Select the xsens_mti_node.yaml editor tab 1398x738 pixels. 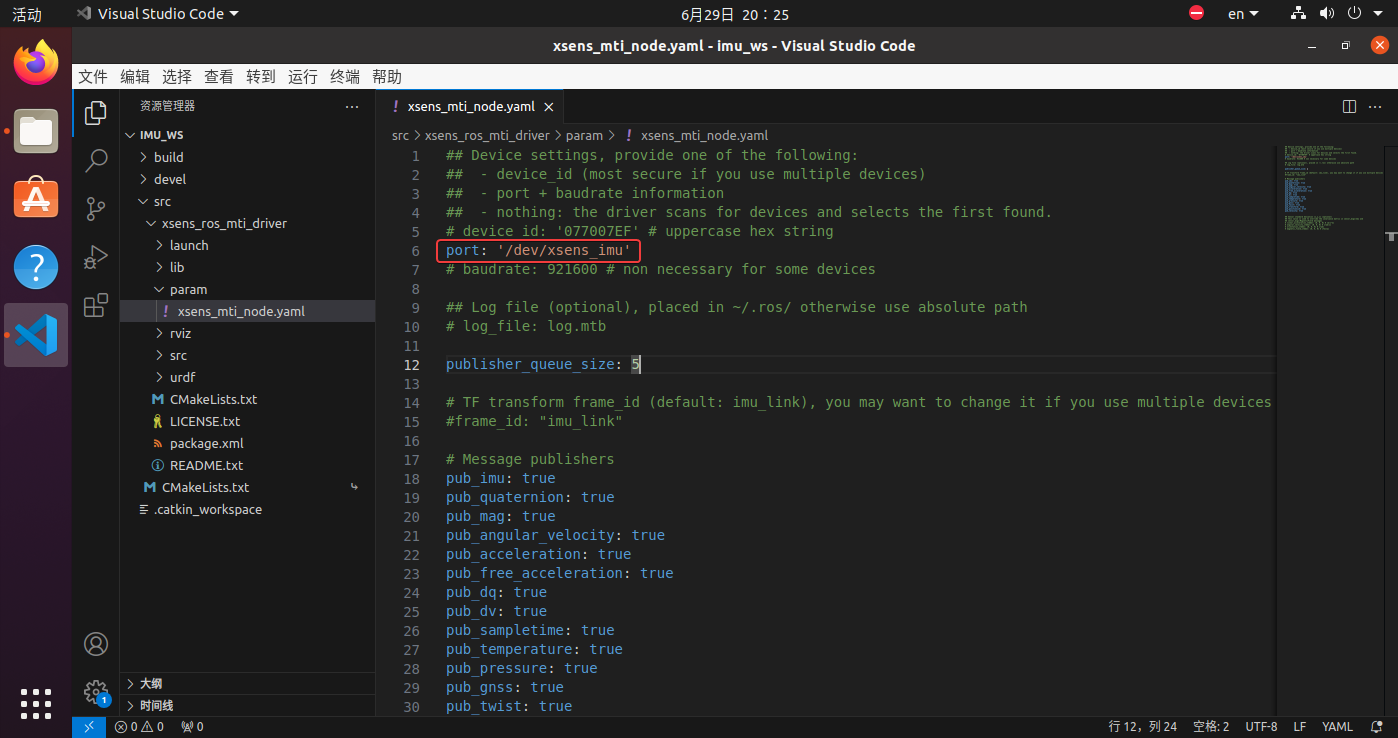click(x=470, y=106)
